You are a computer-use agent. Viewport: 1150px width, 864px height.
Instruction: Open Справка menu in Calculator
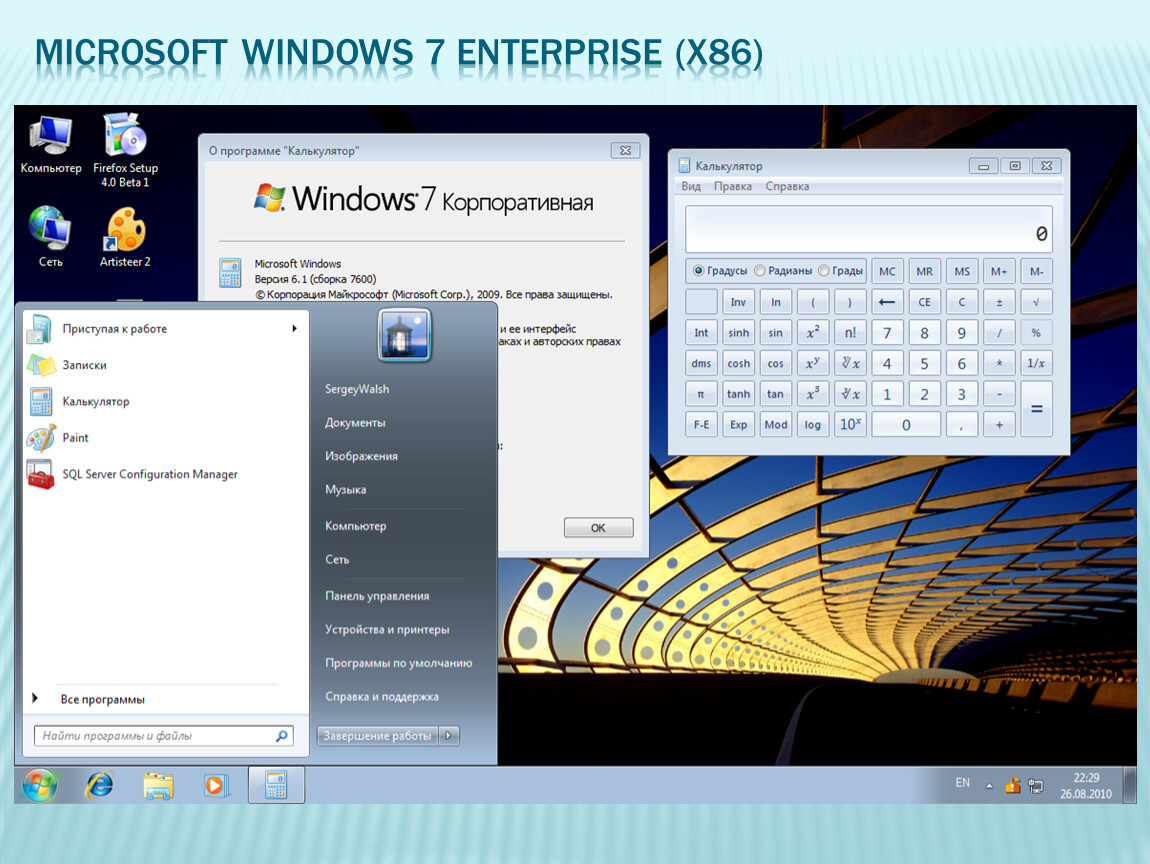point(787,186)
